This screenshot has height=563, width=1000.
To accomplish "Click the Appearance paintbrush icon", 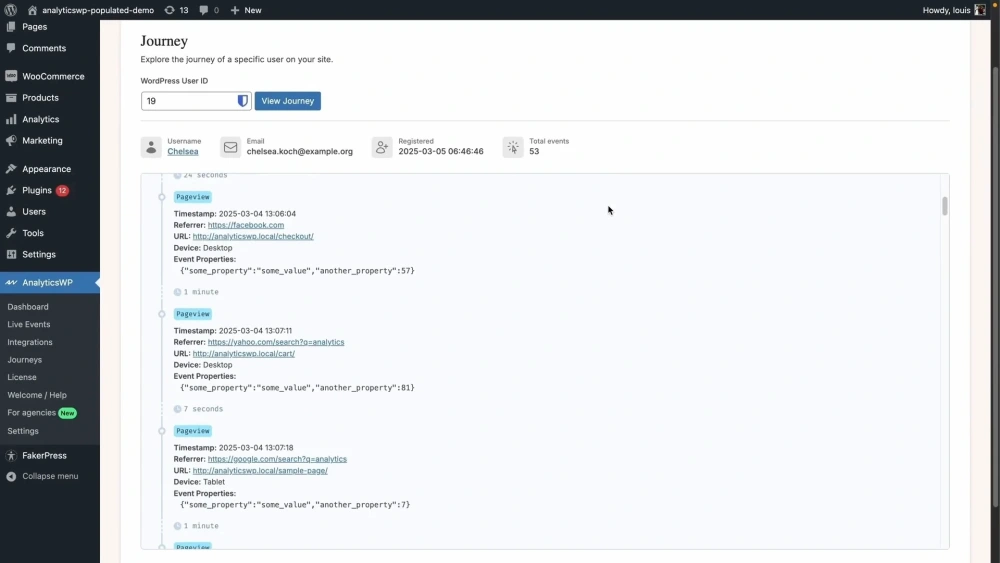I will click(x=11, y=169).
